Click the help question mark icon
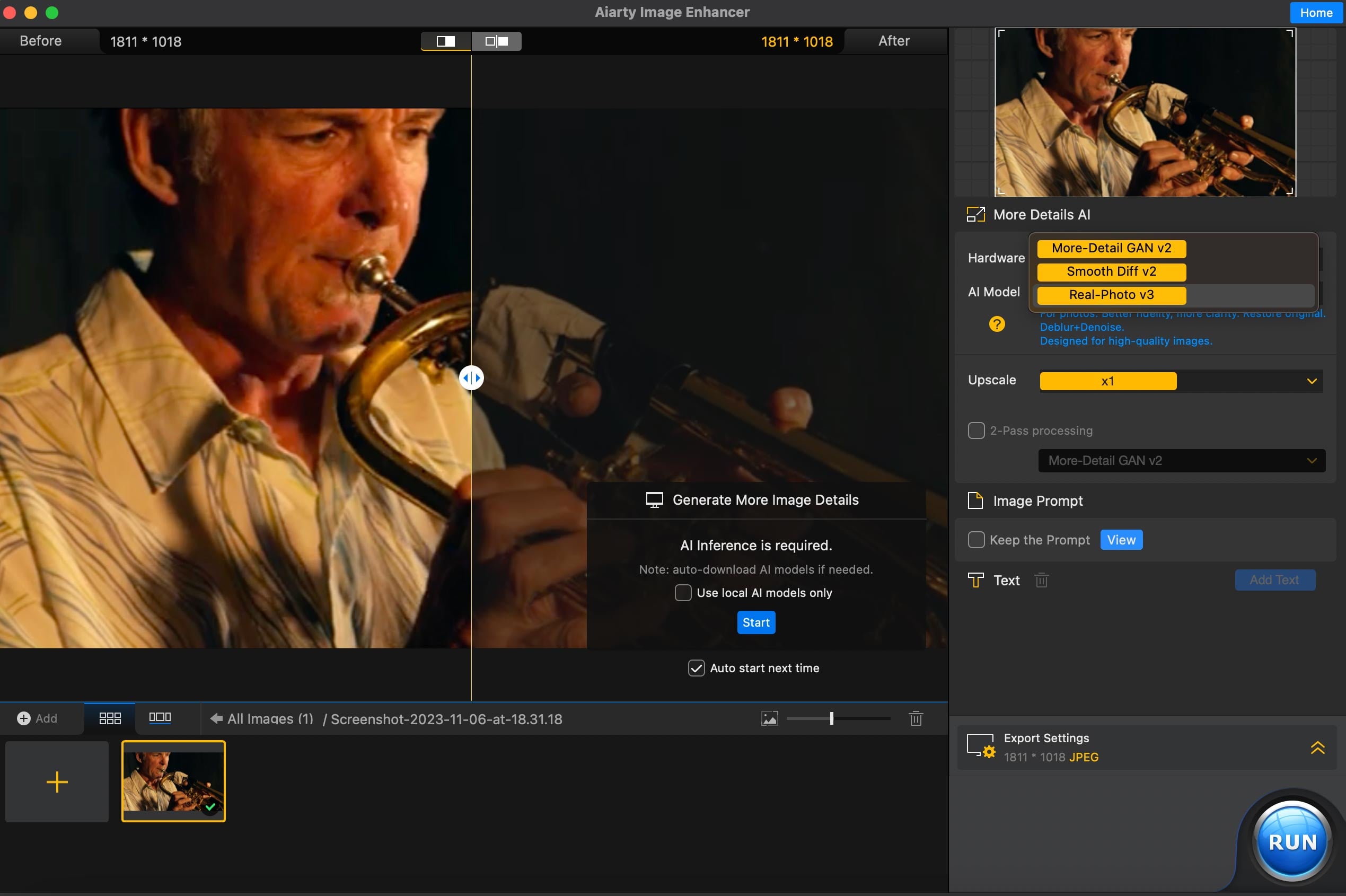The height and width of the screenshot is (896, 1346). [996, 324]
